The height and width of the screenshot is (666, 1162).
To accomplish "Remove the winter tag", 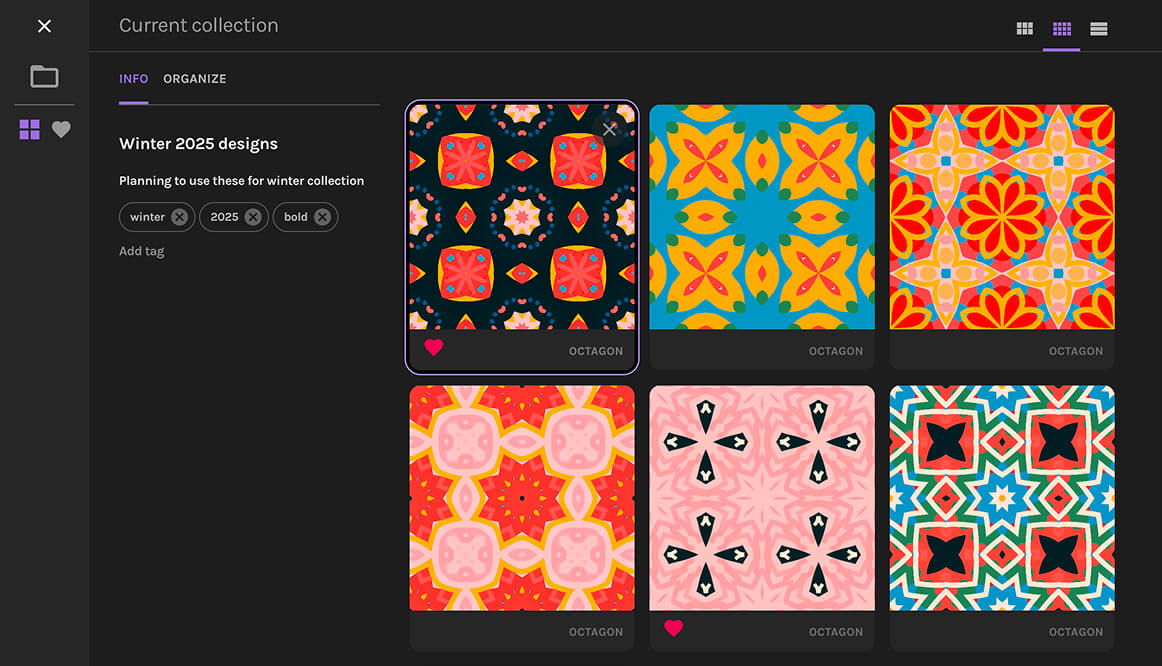I will [180, 217].
